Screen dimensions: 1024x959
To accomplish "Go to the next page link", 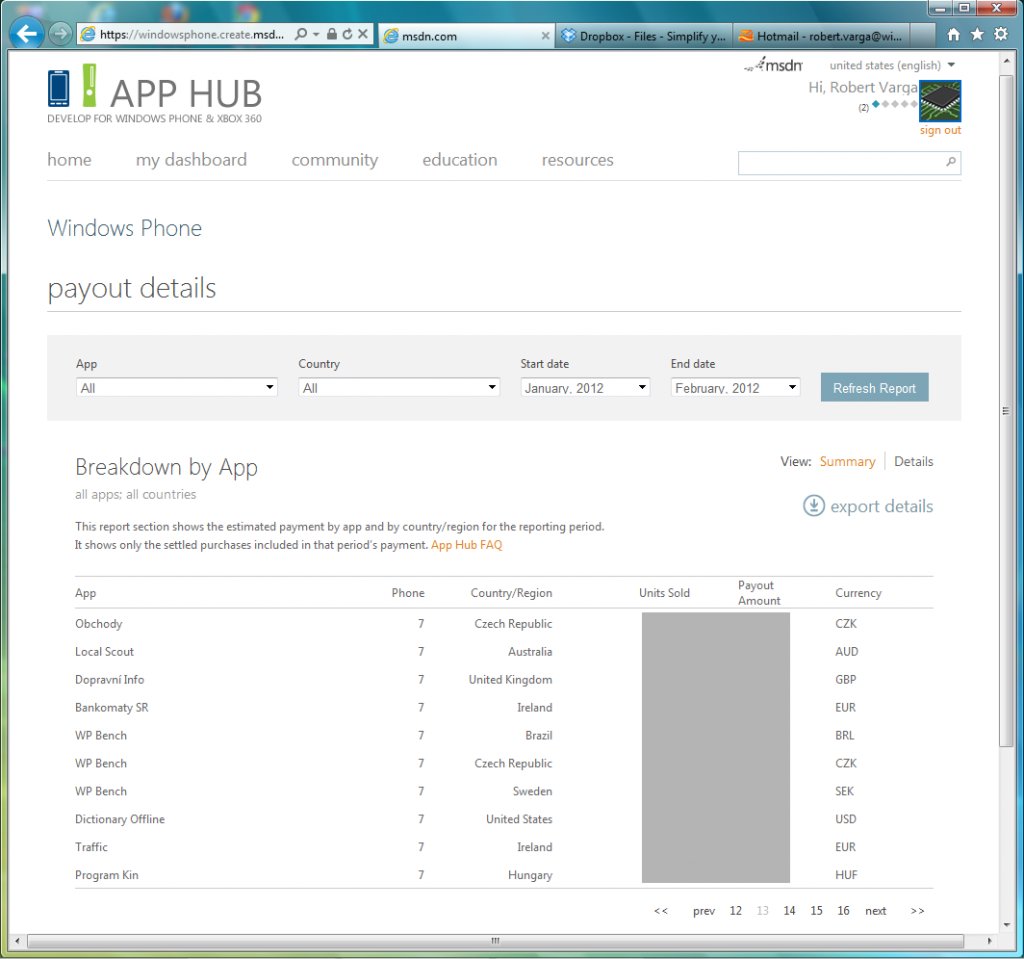I will click(876, 911).
